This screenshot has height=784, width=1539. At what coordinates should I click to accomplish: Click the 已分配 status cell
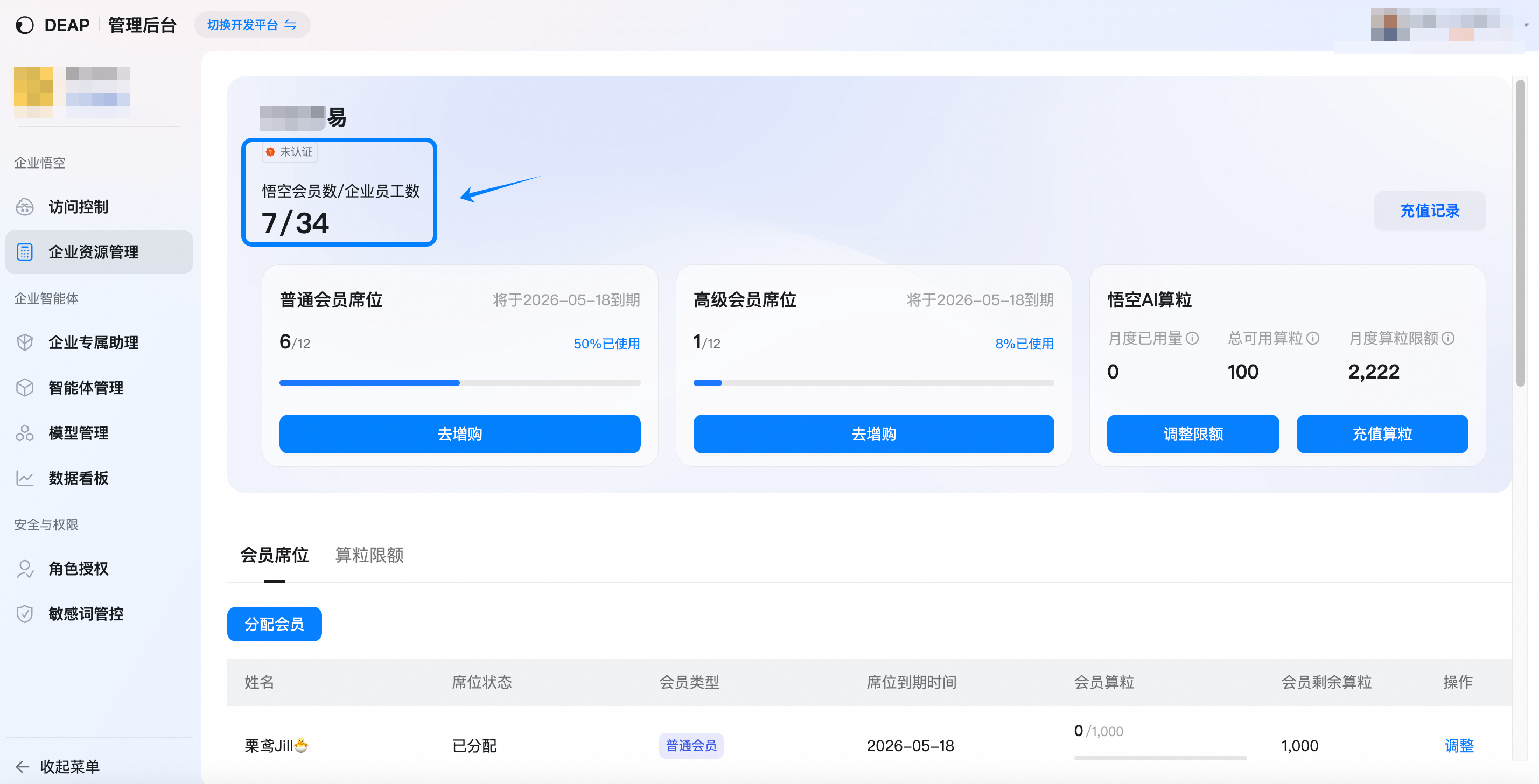pos(474,746)
